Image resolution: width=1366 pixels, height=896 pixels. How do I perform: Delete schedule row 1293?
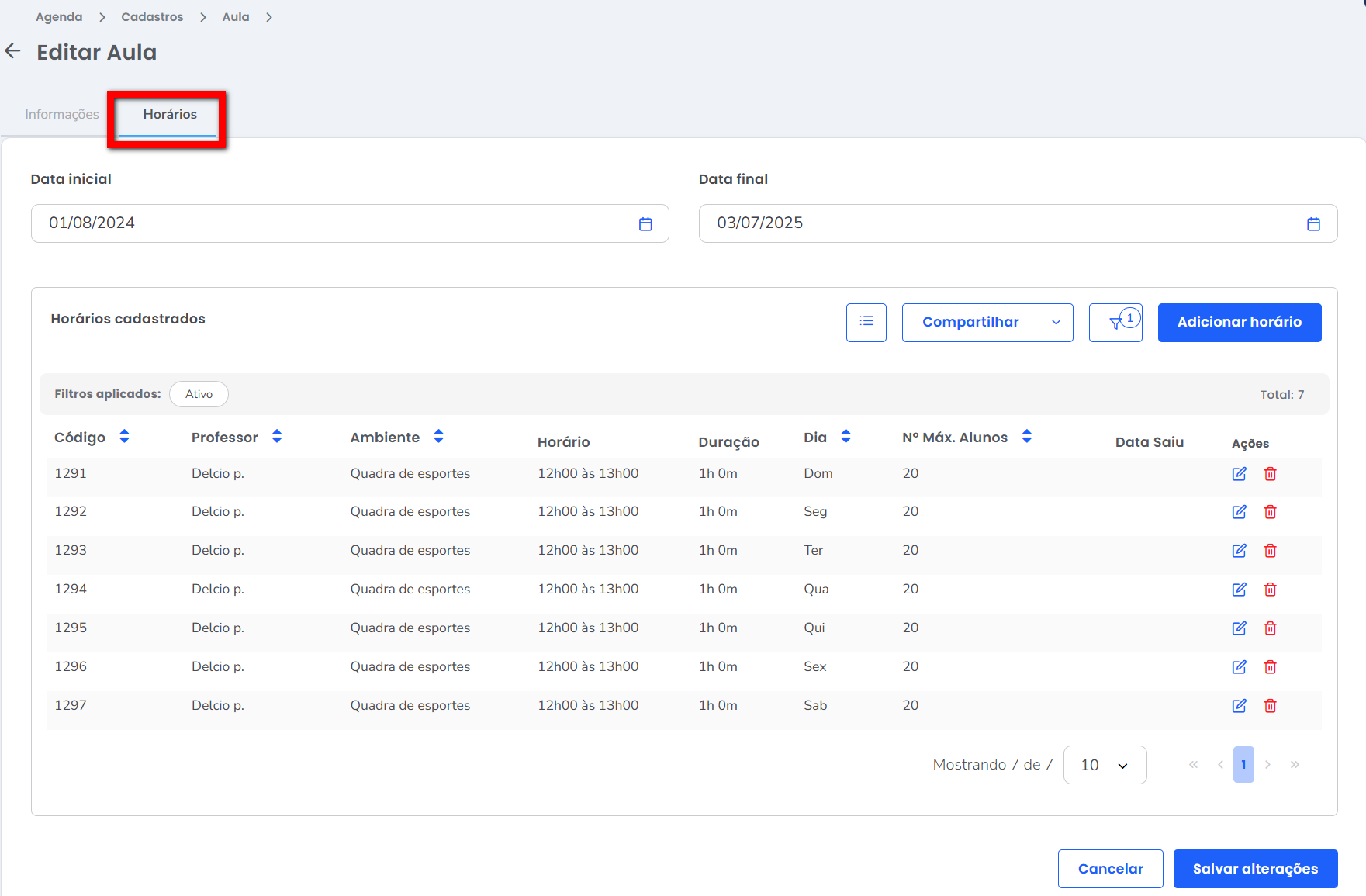(x=1271, y=551)
